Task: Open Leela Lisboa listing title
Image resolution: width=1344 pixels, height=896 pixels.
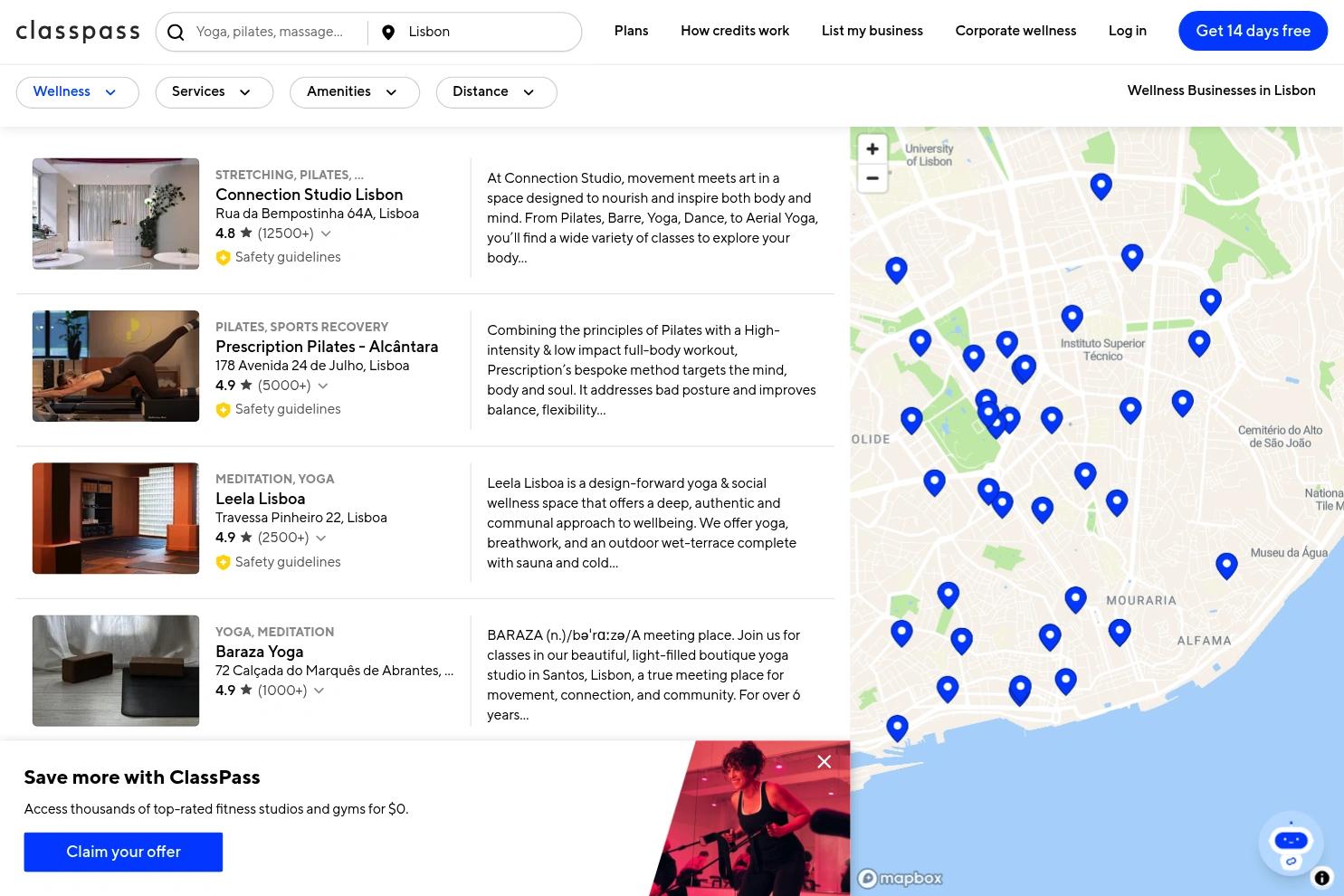Action: click(261, 500)
